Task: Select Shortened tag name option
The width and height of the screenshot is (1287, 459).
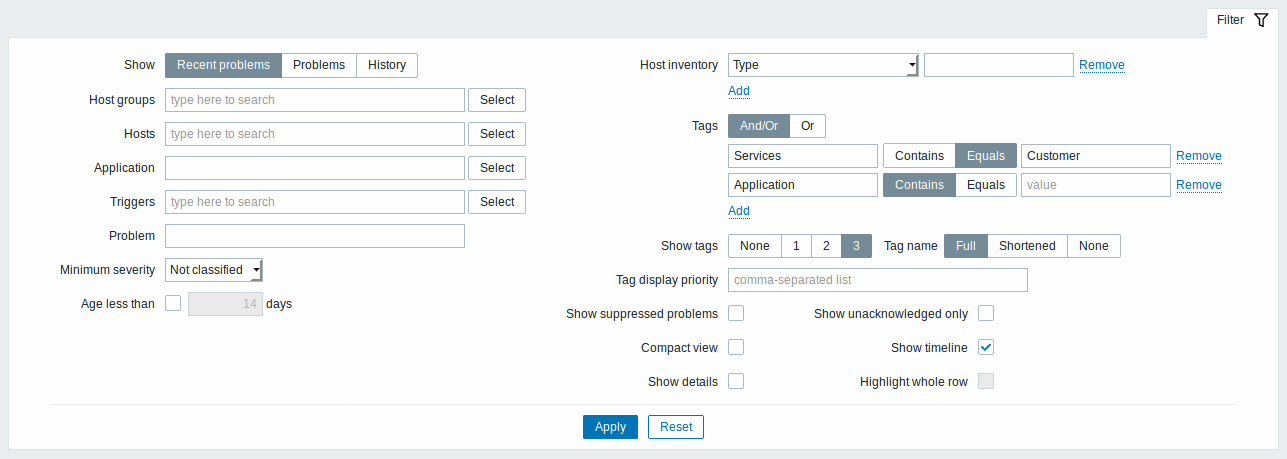Action: (x=1027, y=246)
